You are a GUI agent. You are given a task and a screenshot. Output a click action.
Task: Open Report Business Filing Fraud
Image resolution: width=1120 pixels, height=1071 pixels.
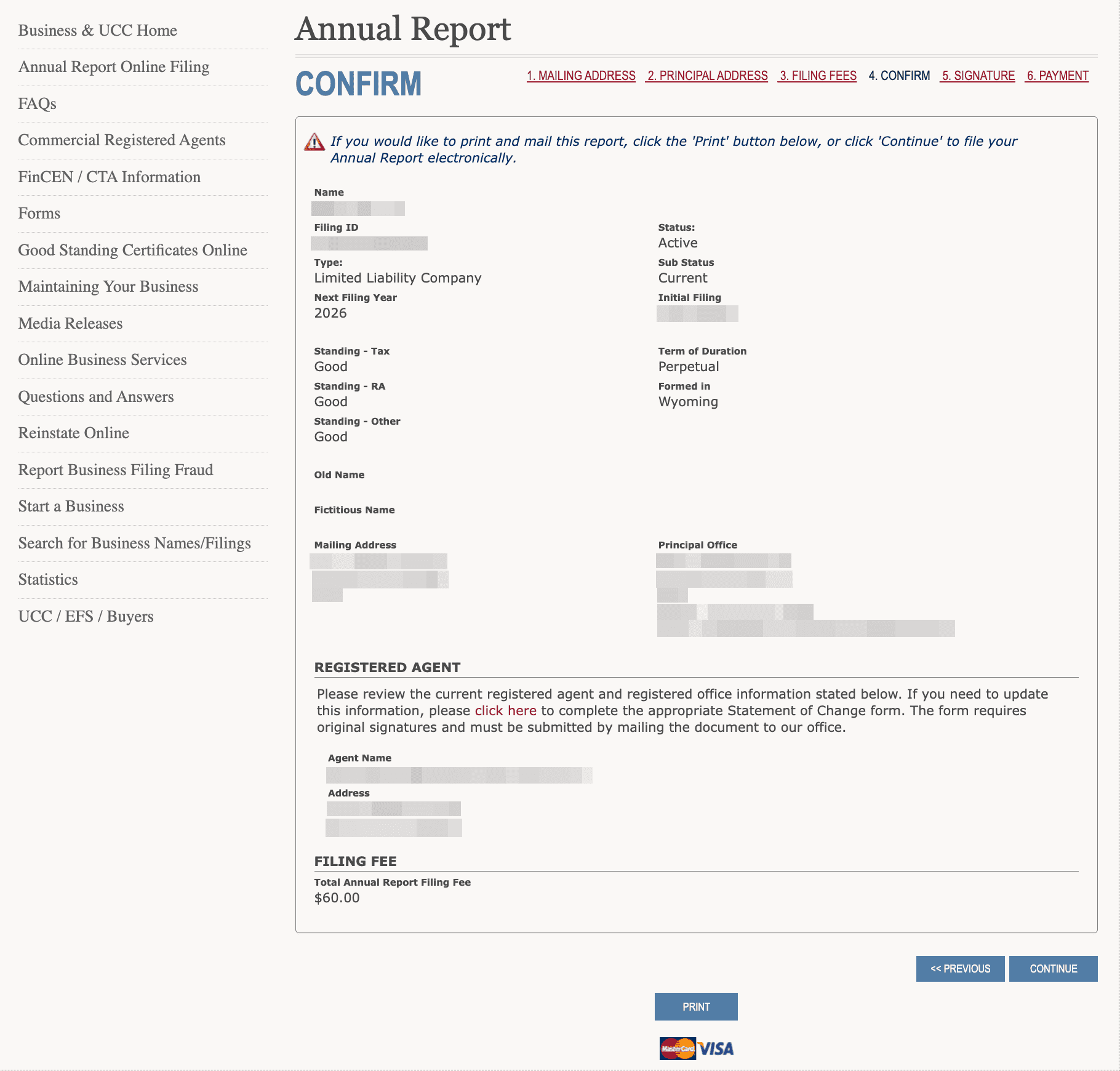pos(116,470)
